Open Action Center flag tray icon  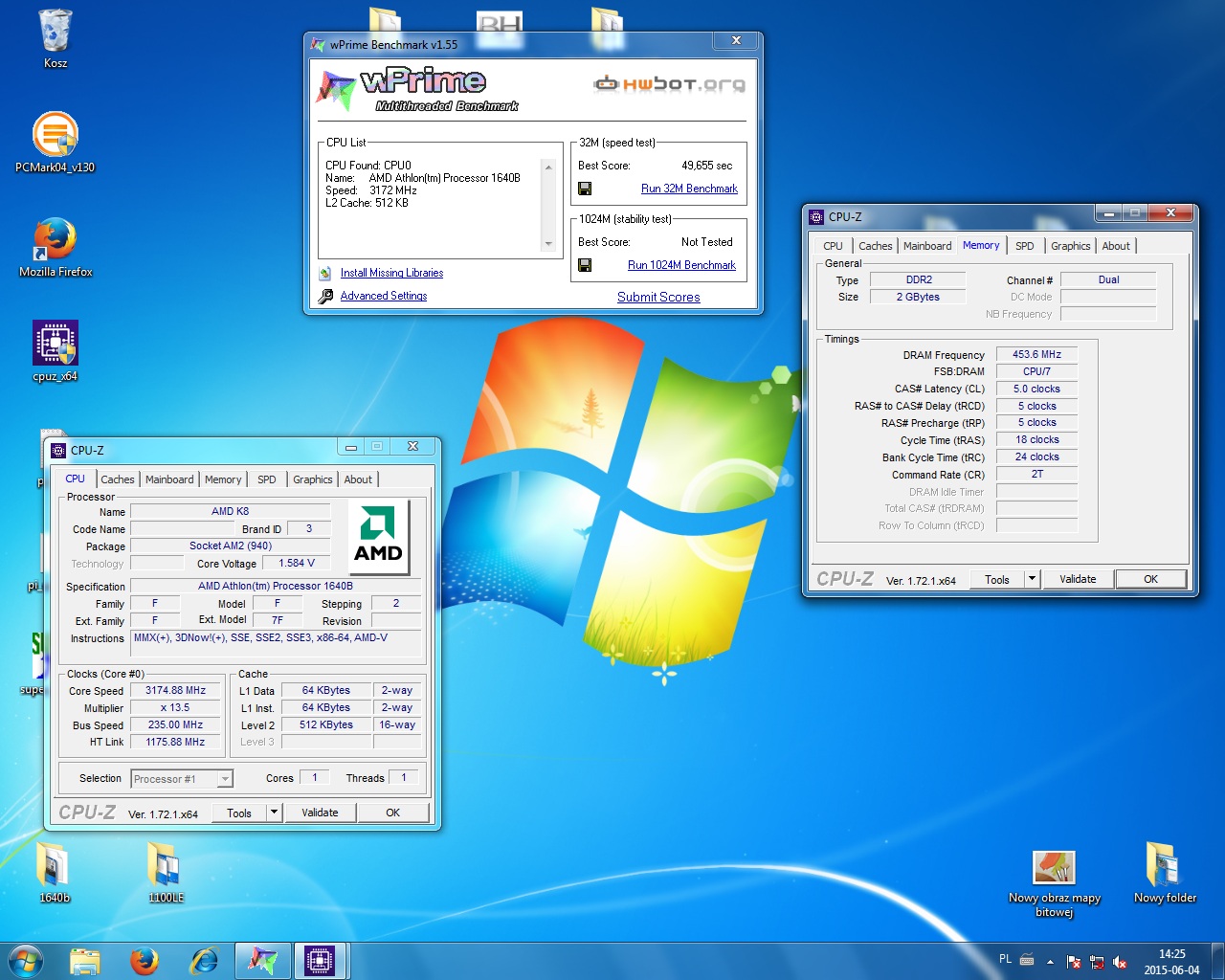(x=1074, y=962)
